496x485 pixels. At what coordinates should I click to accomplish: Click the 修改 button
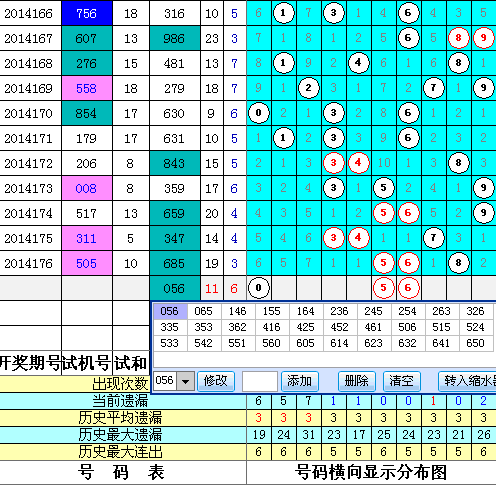(216, 381)
